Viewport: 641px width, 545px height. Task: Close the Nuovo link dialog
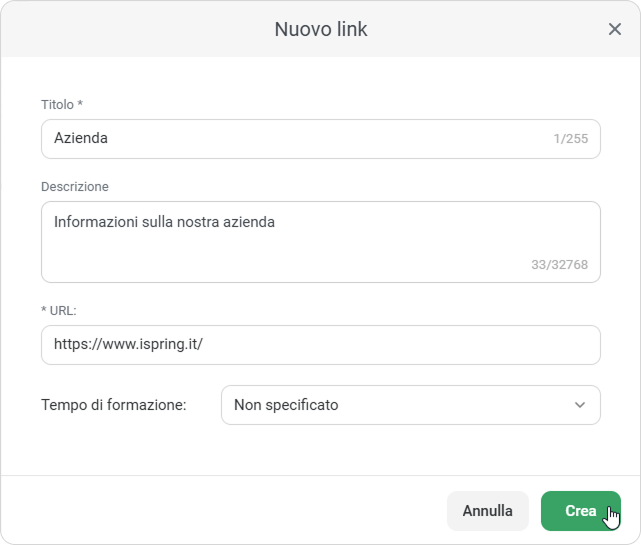(x=615, y=29)
